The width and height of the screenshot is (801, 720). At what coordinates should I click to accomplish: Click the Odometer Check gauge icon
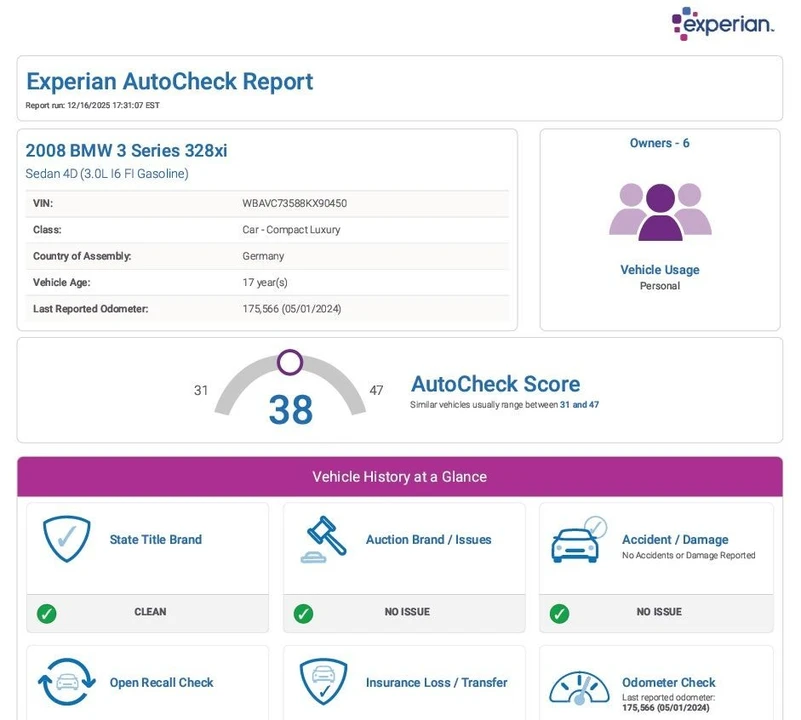click(579, 688)
